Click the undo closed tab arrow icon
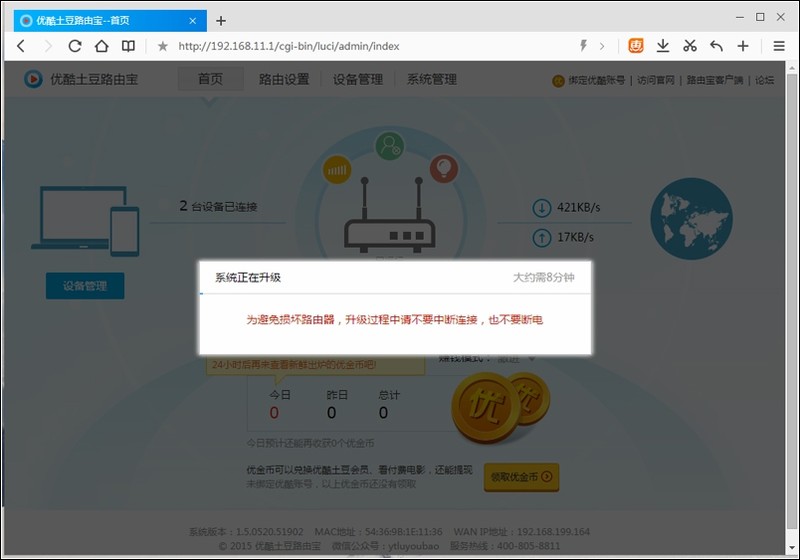This screenshot has width=800, height=560. coord(716,46)
